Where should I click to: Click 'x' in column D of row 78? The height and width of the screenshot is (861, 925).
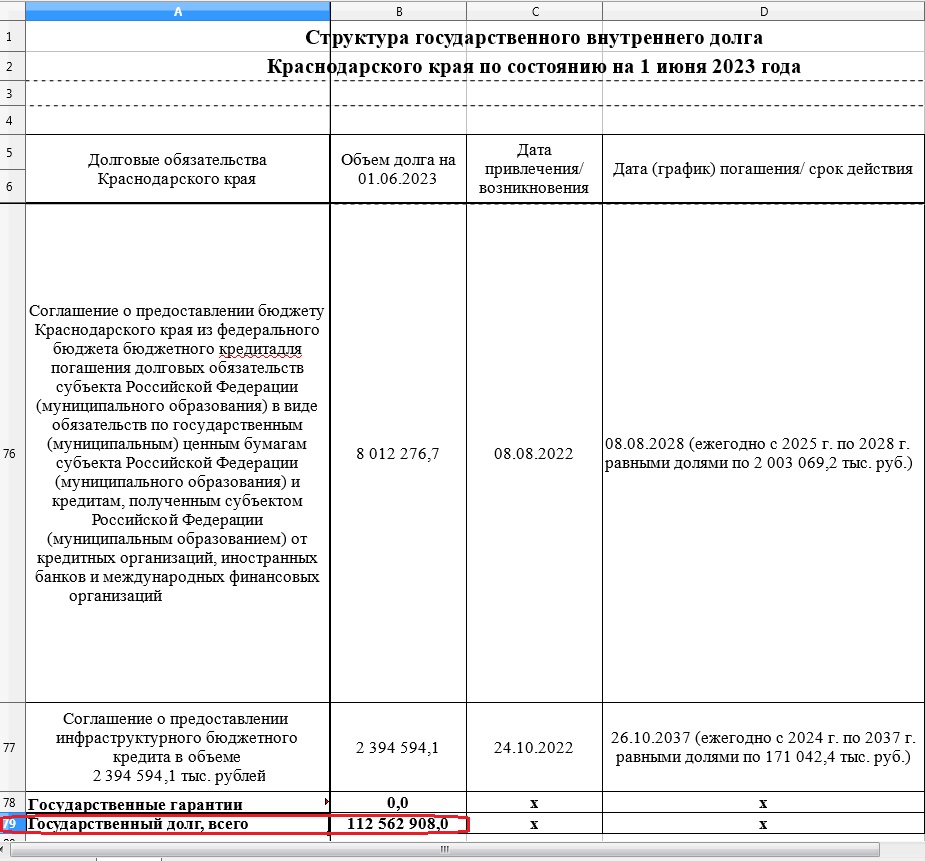(763, 803)
